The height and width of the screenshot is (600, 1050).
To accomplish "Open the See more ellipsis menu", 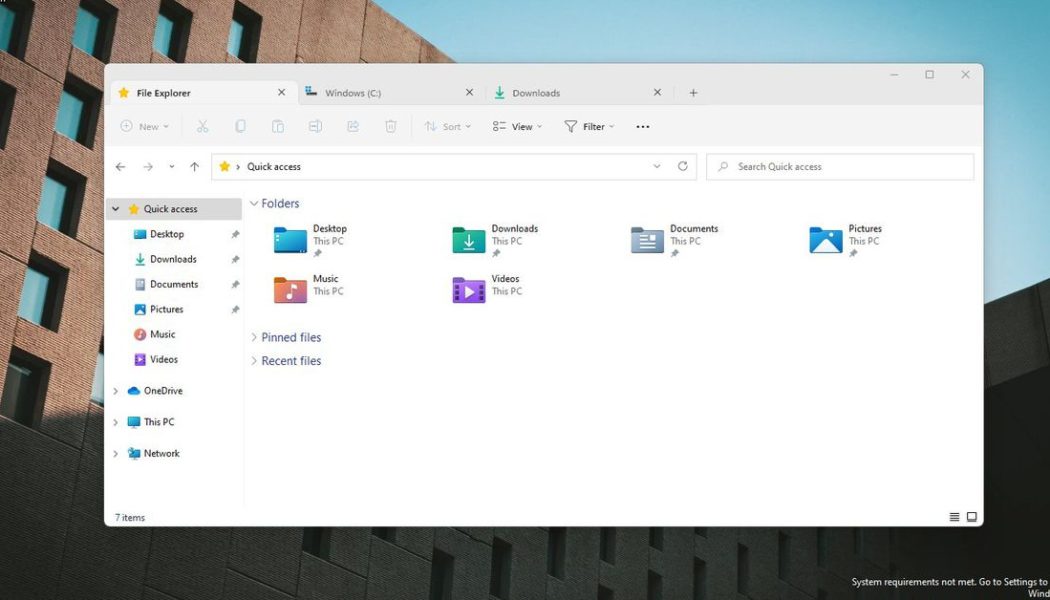I will (x=643, y=126).
